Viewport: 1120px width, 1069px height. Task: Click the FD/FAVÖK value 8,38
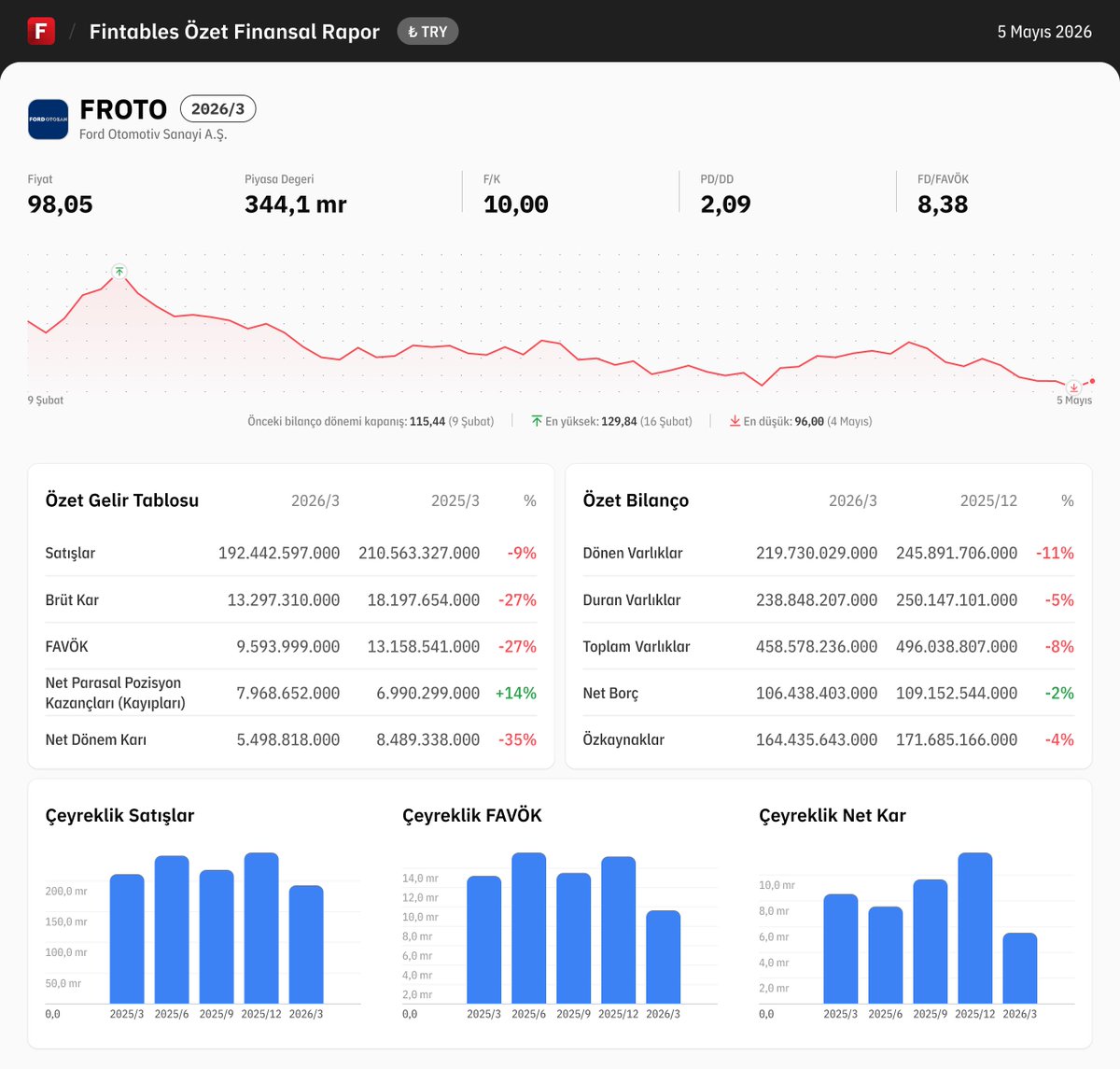[943, 204]
